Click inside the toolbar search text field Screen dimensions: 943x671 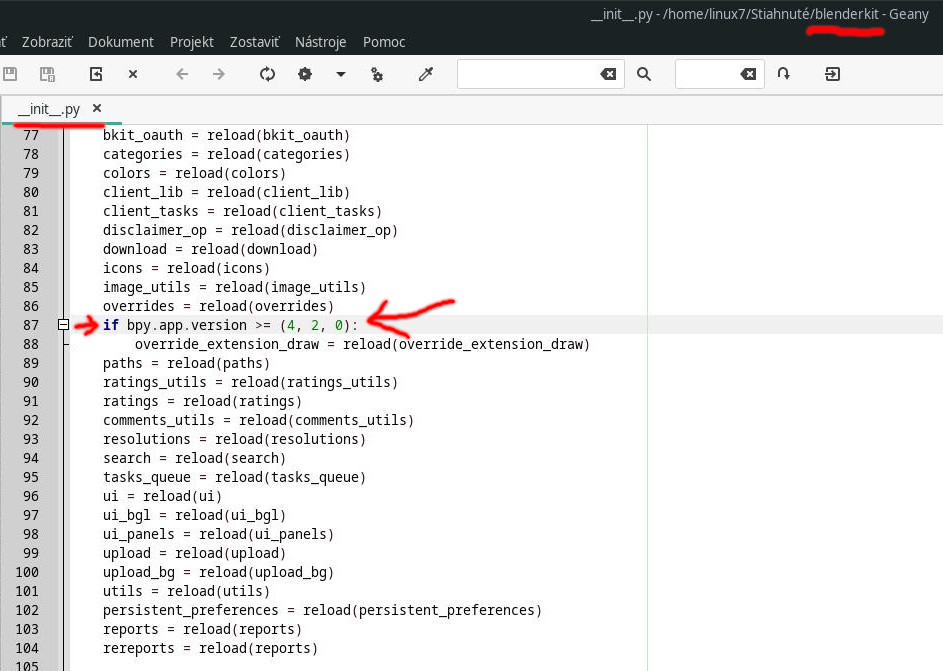point(525,74)
